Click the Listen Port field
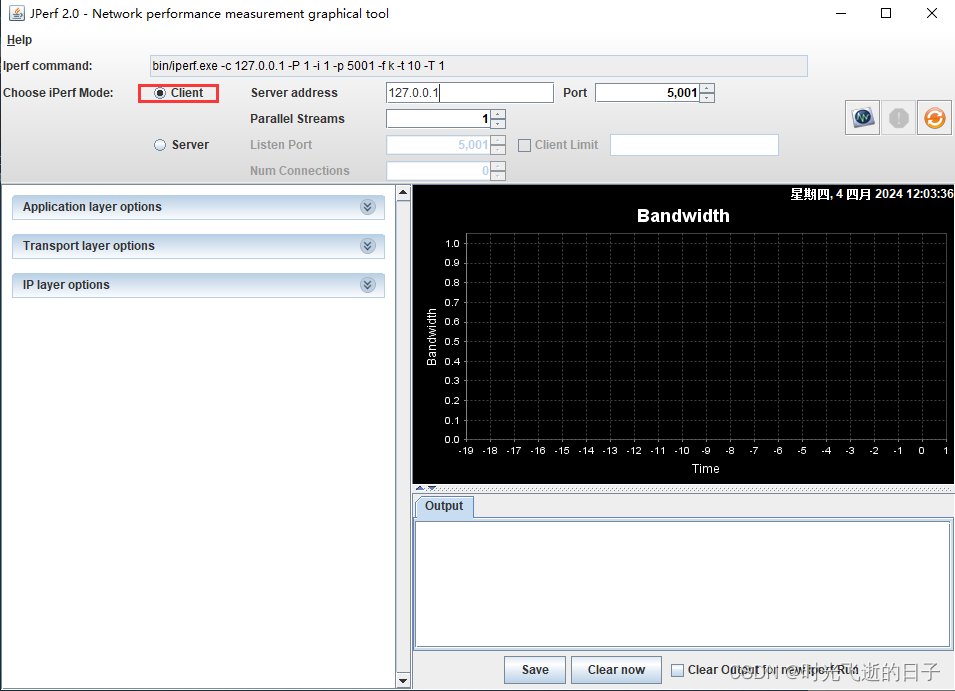955x691 pixels. click(x=439, y=145)
